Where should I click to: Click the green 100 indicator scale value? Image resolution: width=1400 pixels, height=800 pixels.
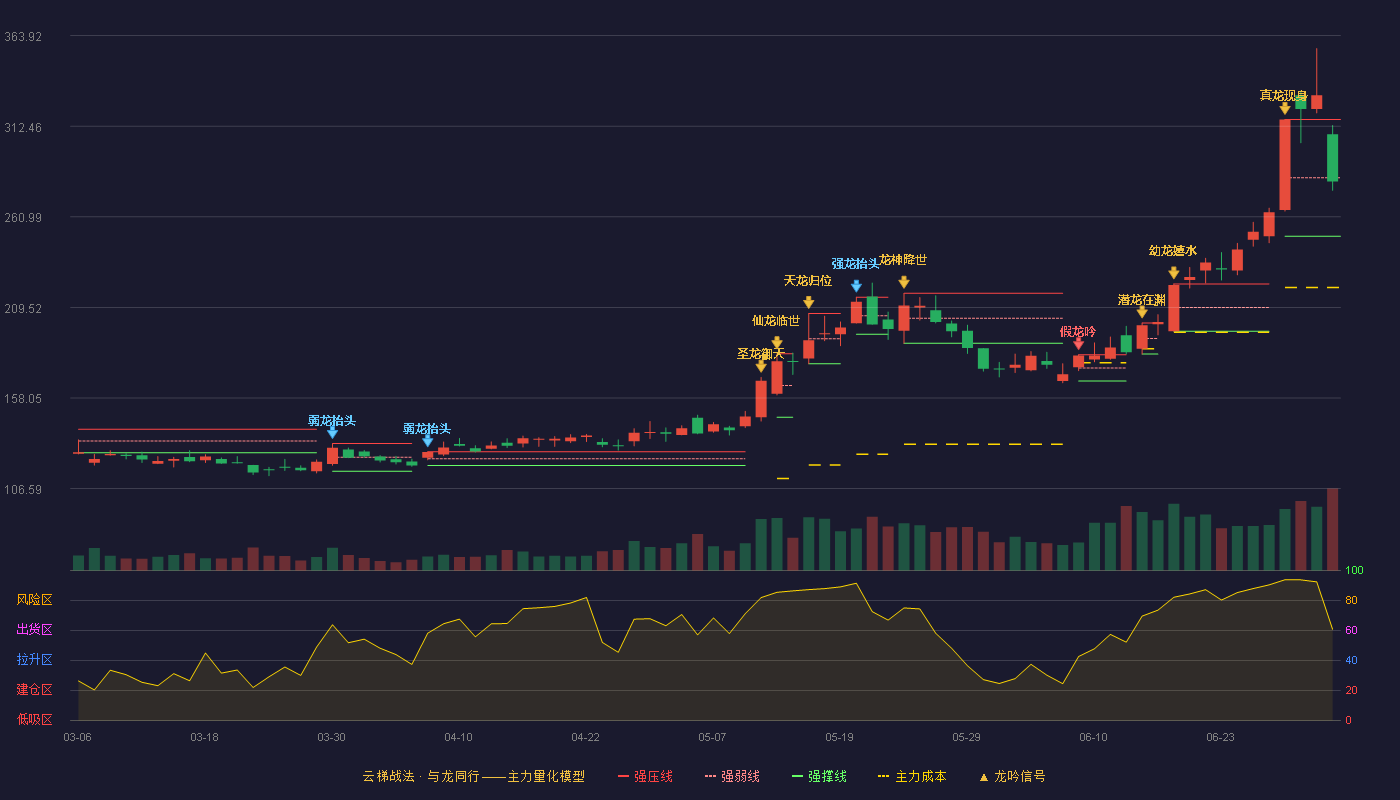1354,570
